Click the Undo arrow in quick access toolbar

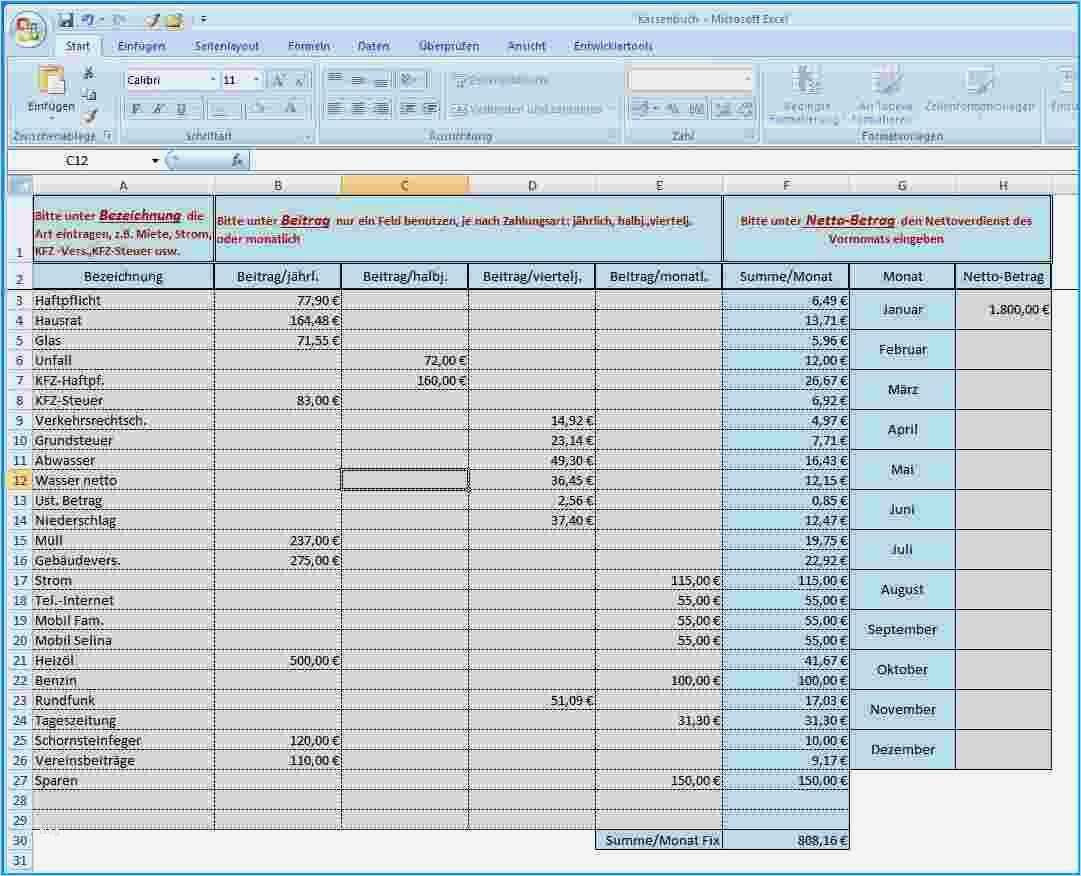pyautogui.click(x=88, y=20)
